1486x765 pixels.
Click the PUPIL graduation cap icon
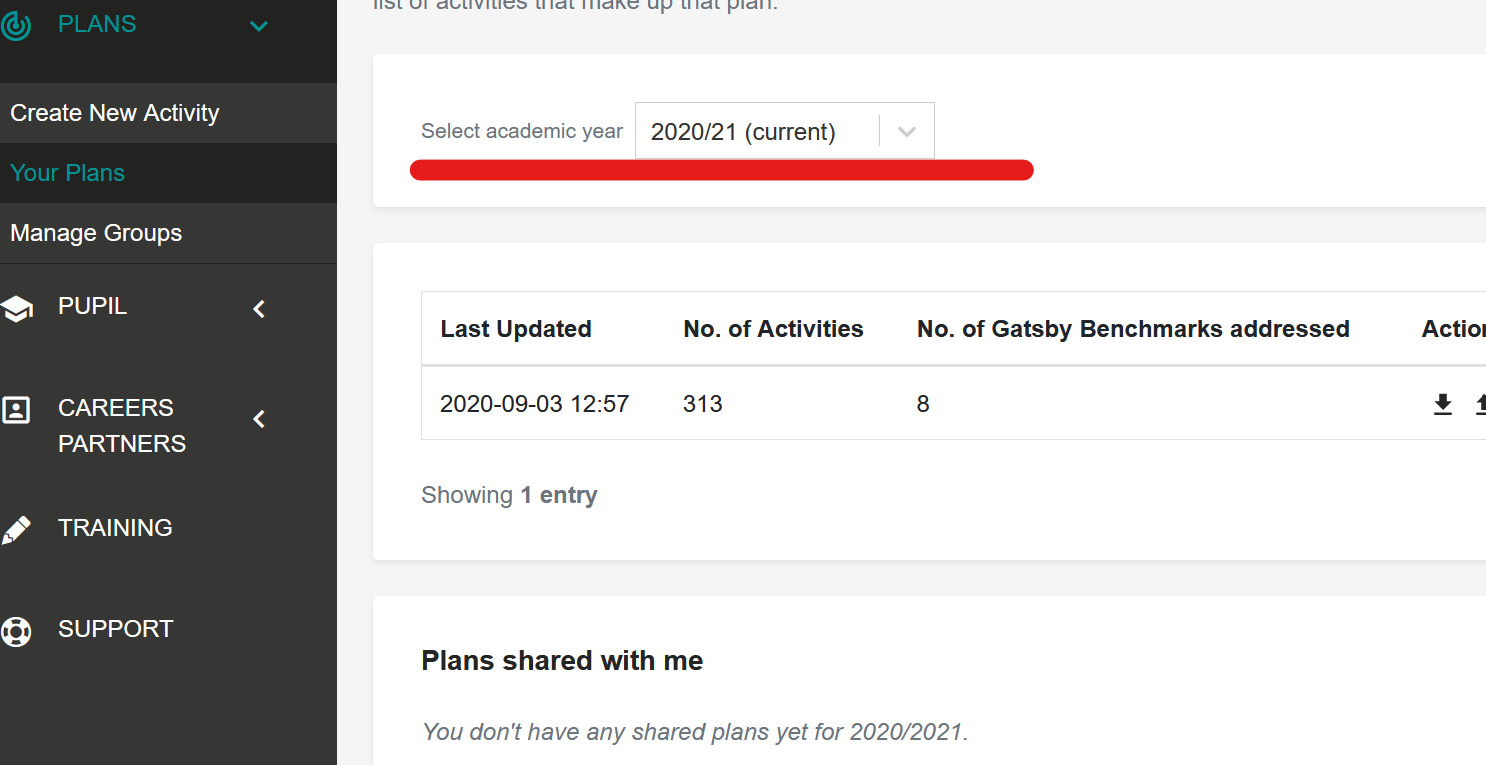point(16,309)
